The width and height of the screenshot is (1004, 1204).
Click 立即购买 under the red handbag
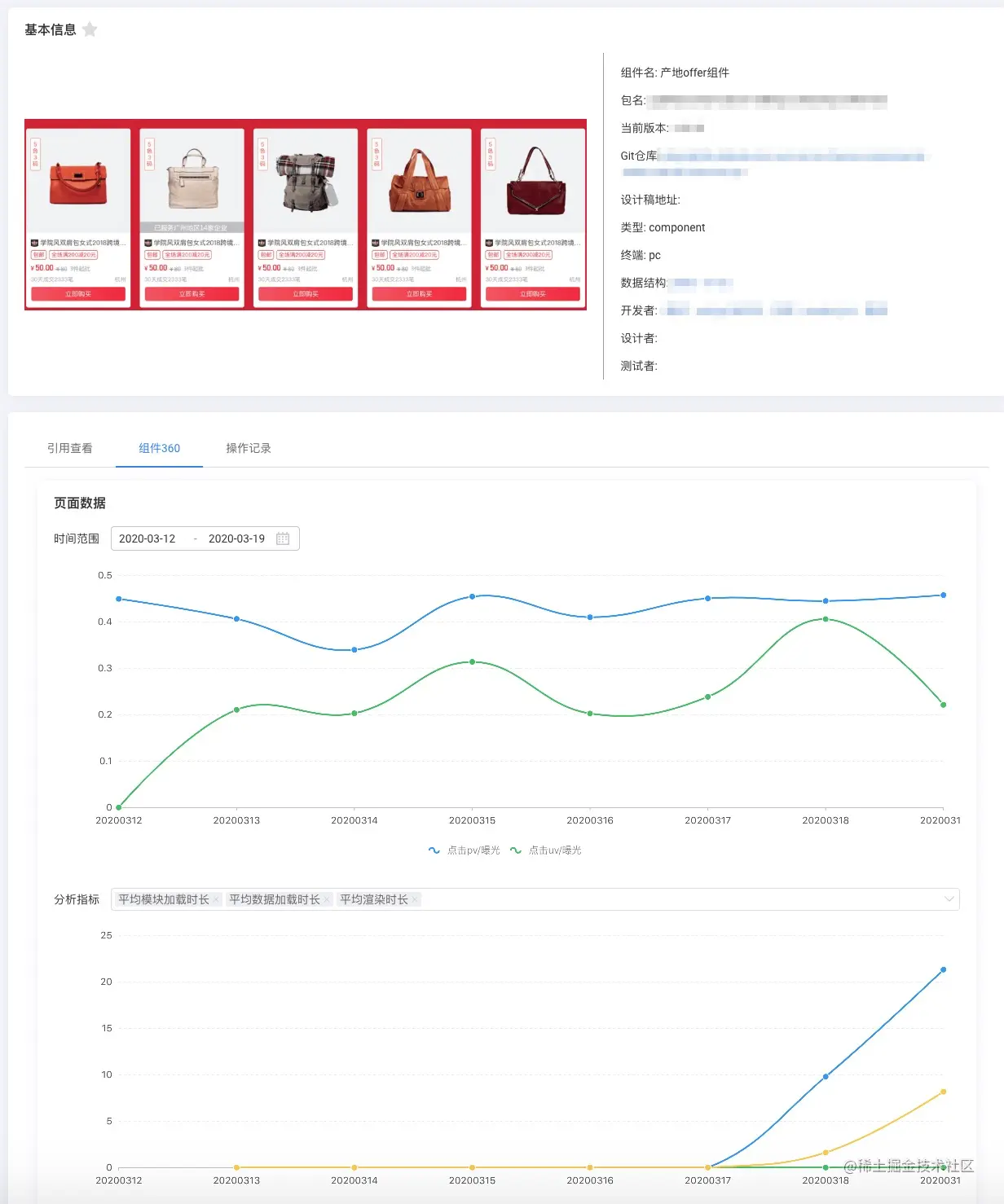78,294
